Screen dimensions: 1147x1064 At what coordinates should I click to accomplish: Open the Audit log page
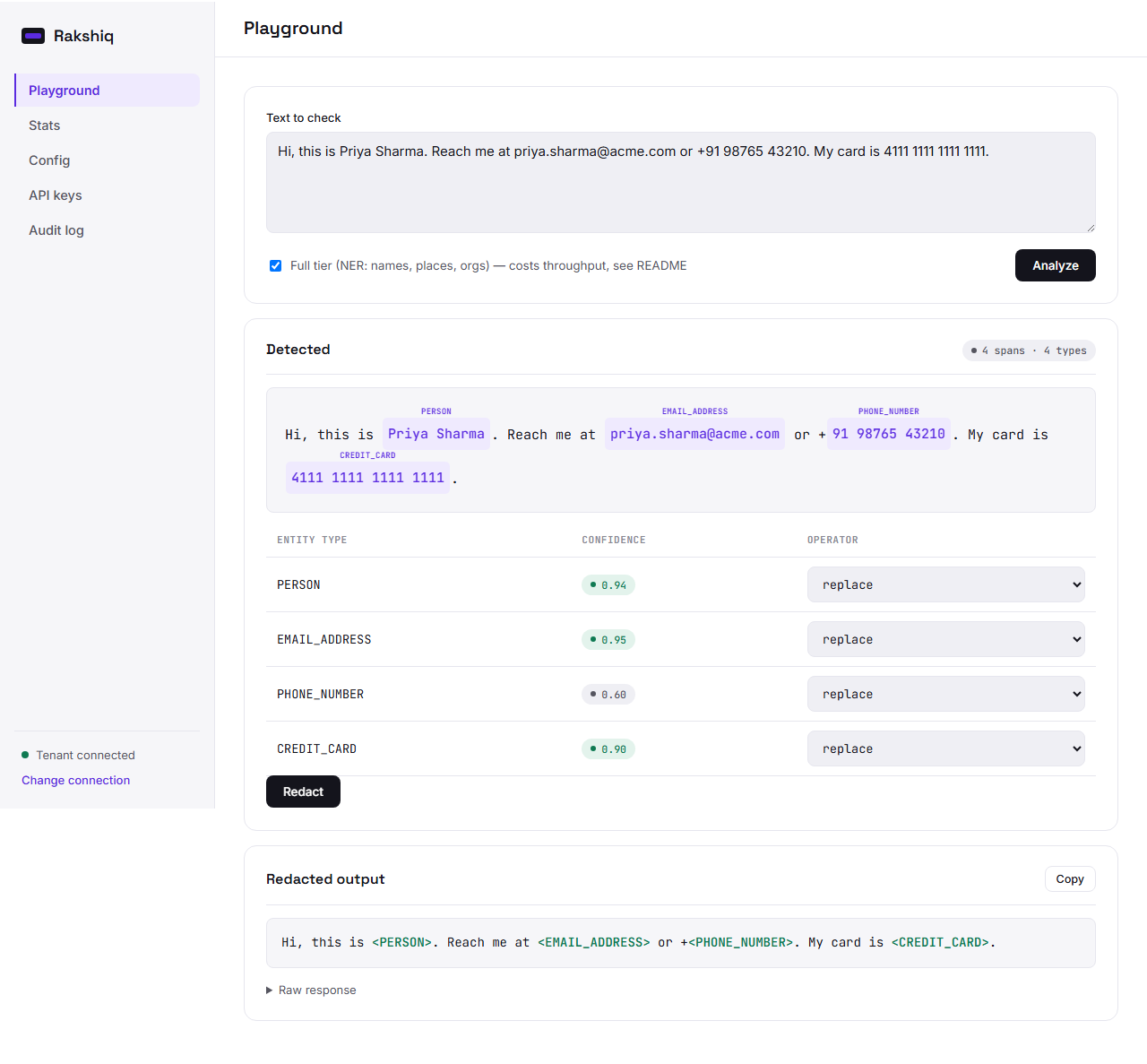(x=107, y=230)
